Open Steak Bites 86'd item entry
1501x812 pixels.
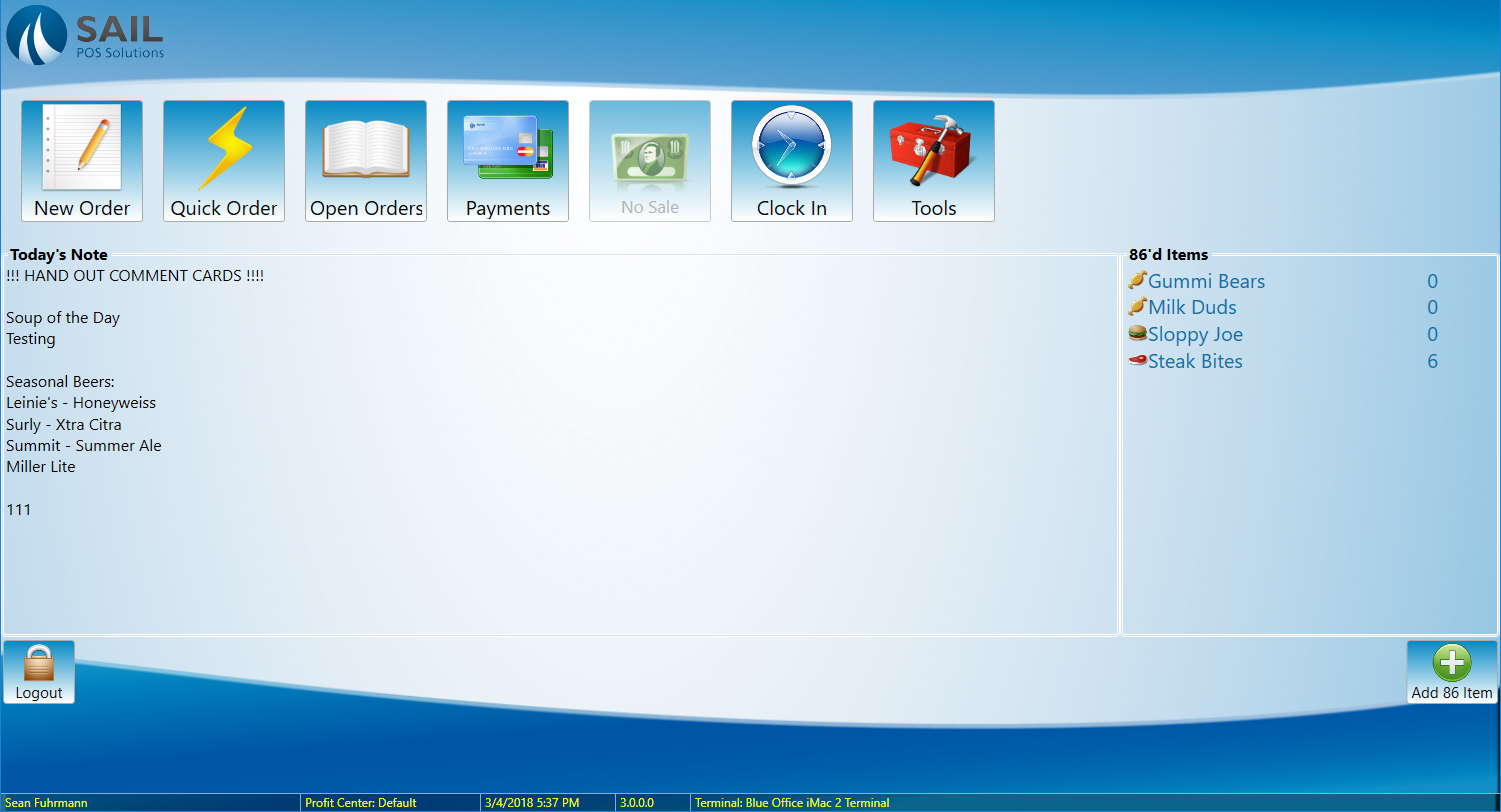pyautogui.click(x=1195, y=362)
